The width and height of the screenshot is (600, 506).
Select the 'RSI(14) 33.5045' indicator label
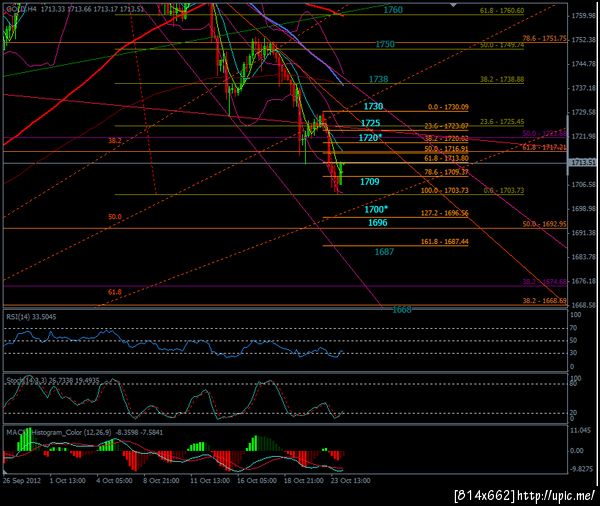click(31, 317)
